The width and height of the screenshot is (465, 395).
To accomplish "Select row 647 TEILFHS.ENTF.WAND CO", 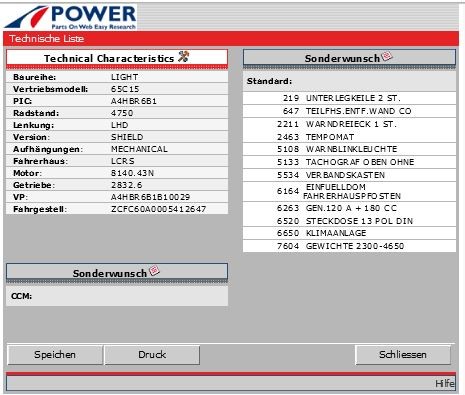I will 349,111.
